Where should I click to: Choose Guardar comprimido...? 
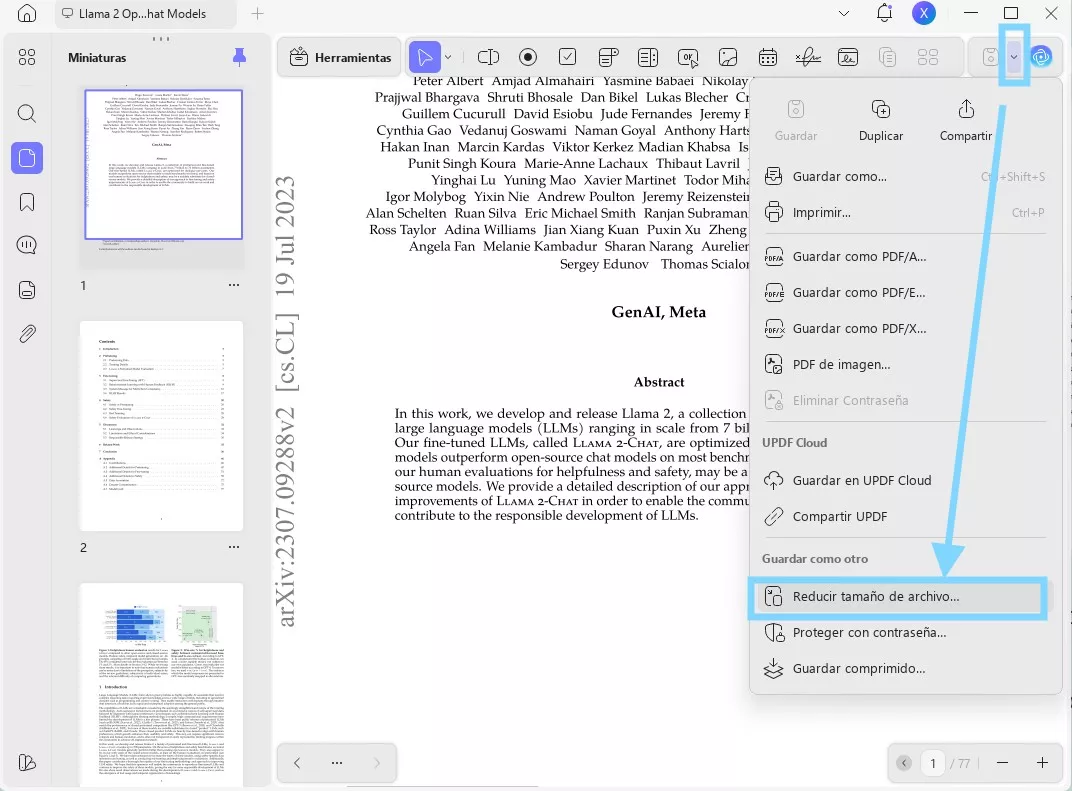point(904,669)
